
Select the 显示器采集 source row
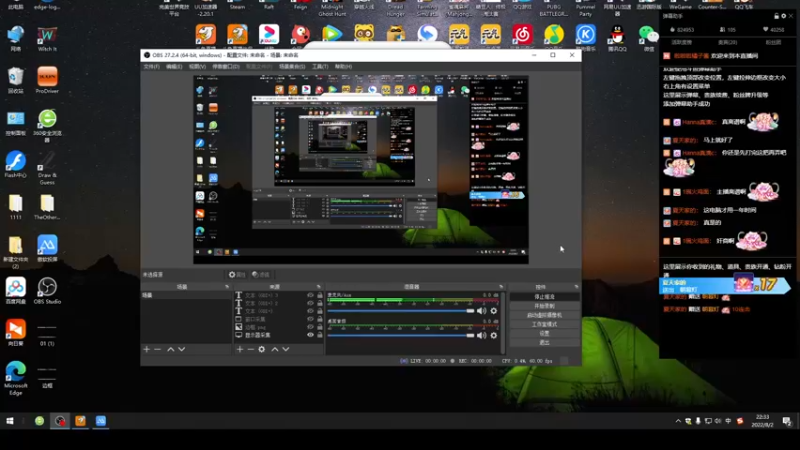(279, 335)
